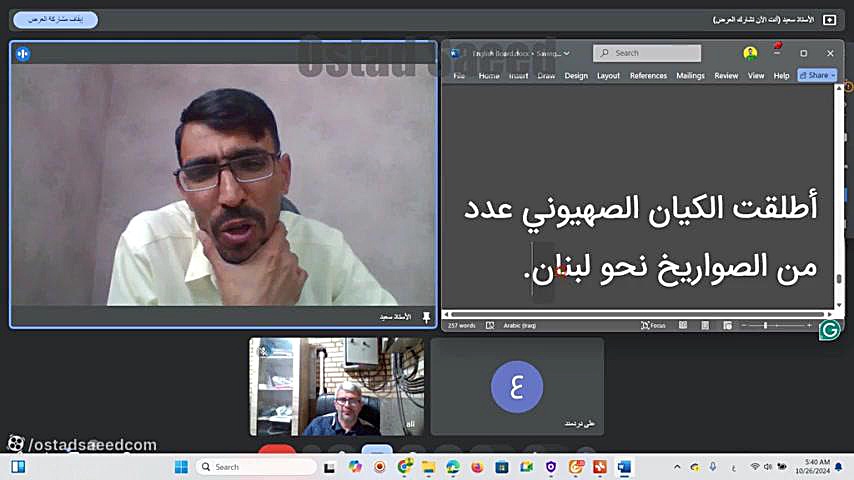Image resolution: width=854 pixels, height=480 pixels.
Task: Open the Wi-Fi network tray icon
Action: click(754, 467)
